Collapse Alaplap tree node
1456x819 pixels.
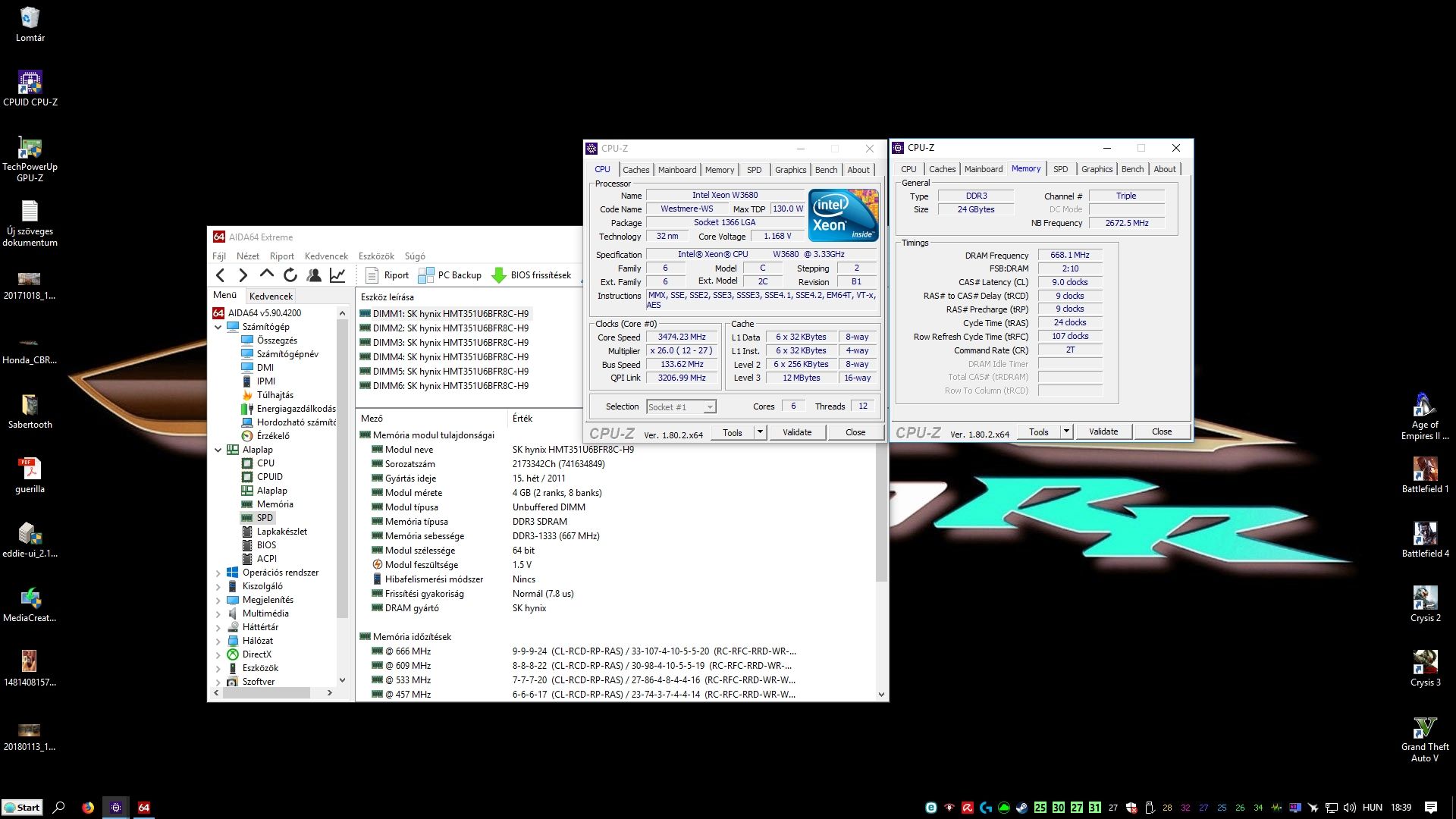218,450
